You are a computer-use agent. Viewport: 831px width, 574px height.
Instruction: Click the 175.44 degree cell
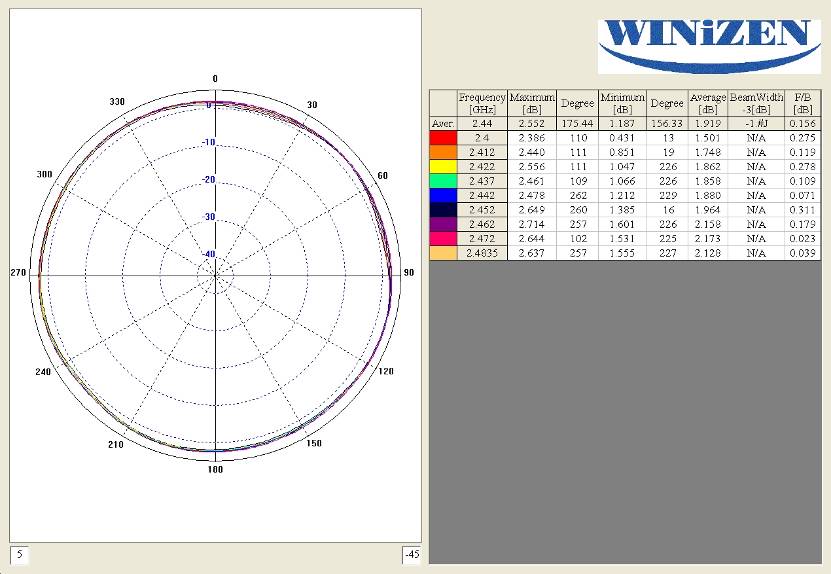(x=577, y=123)
